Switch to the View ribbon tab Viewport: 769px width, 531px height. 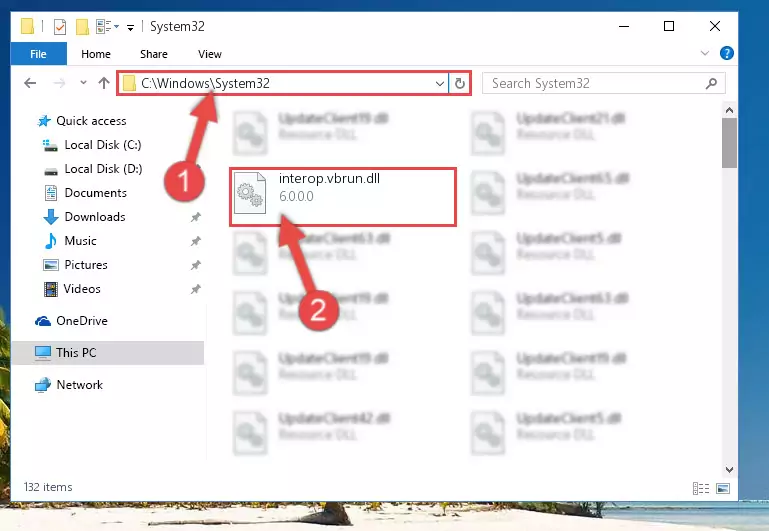pyautogui.click(x=209, y=54)
